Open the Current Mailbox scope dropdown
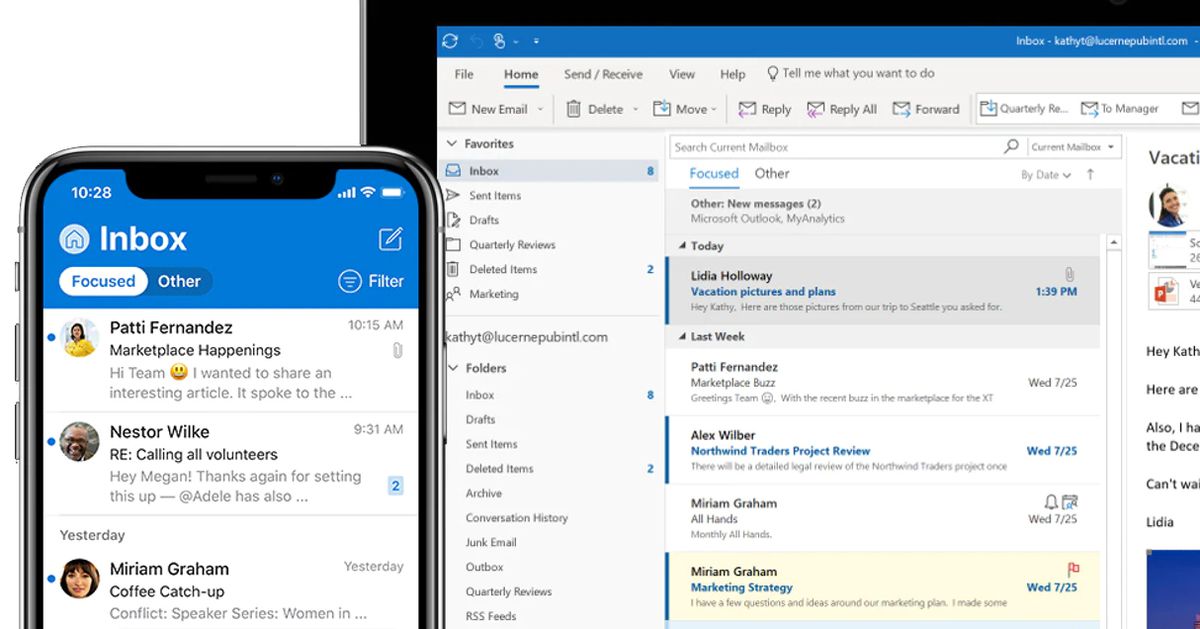 (x=1072, y=146)
